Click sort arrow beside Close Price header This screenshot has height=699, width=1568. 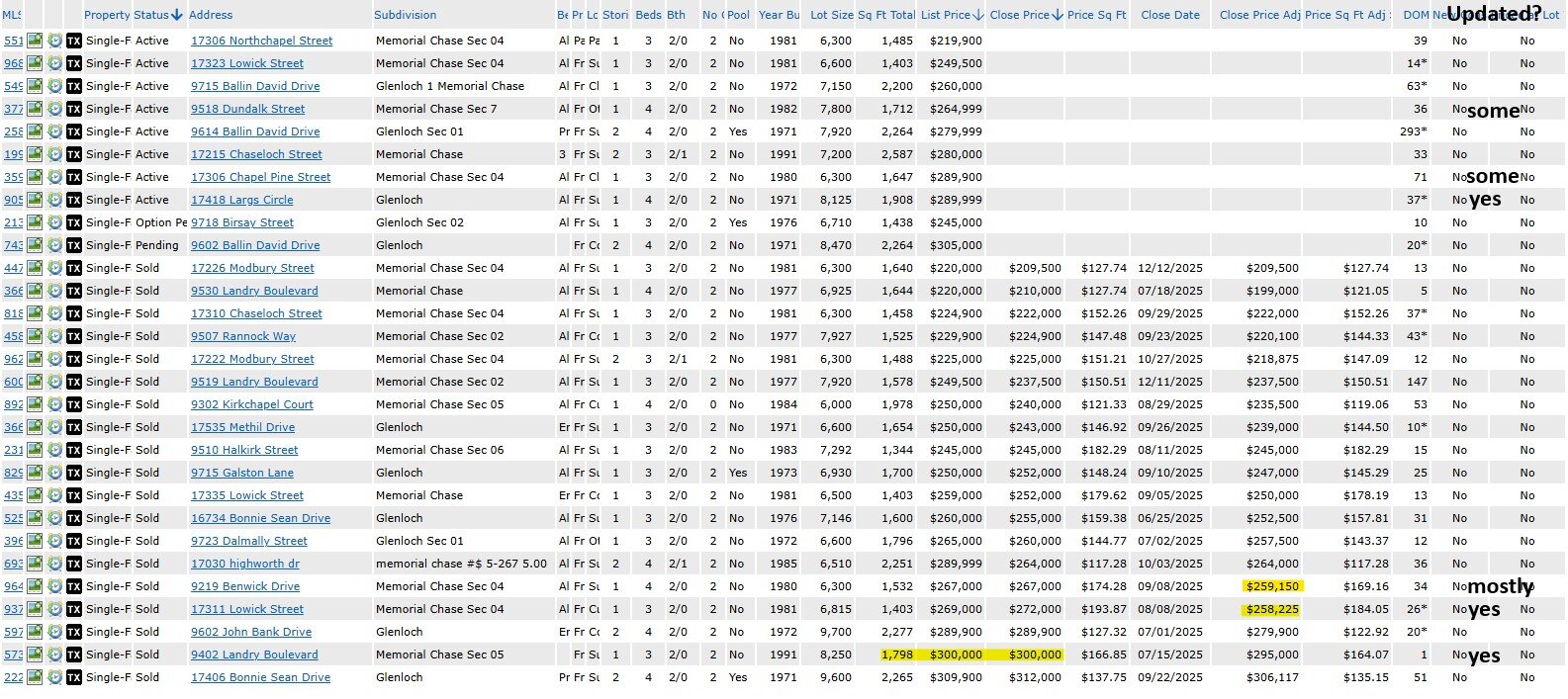[x=1058, y=15]
